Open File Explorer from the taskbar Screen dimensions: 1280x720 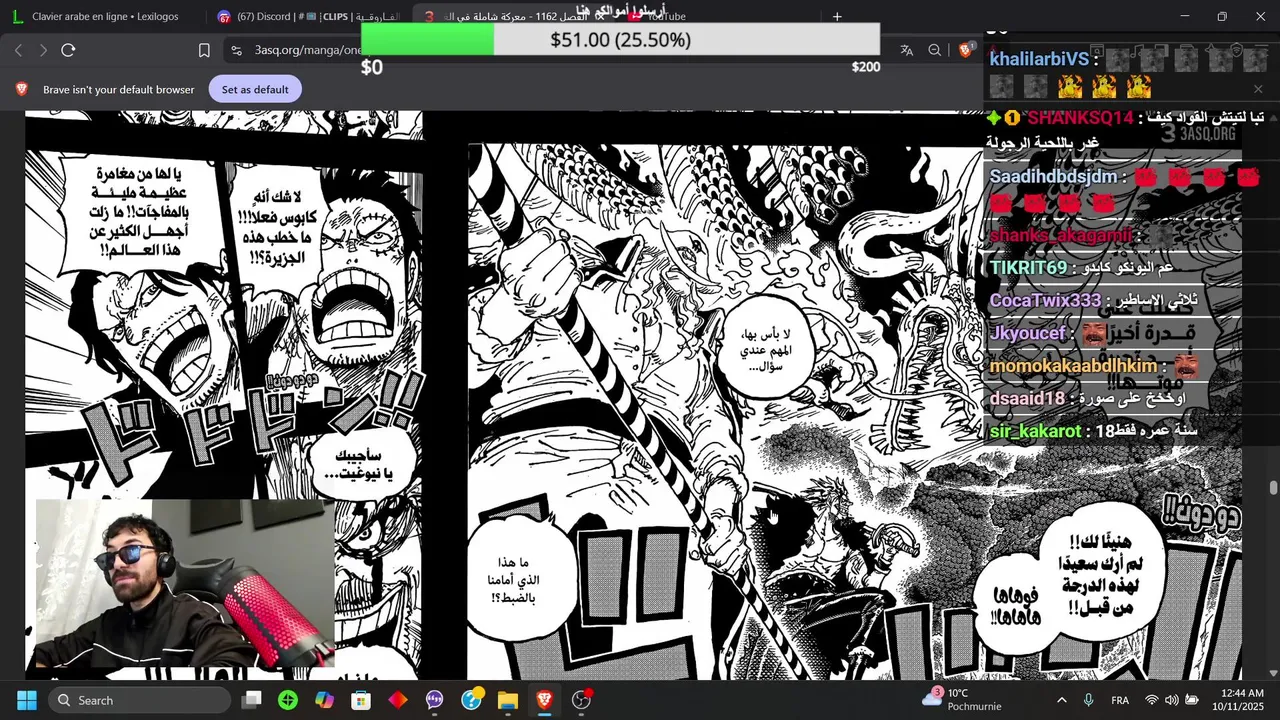pyautogui.click(x=507, y=700)
